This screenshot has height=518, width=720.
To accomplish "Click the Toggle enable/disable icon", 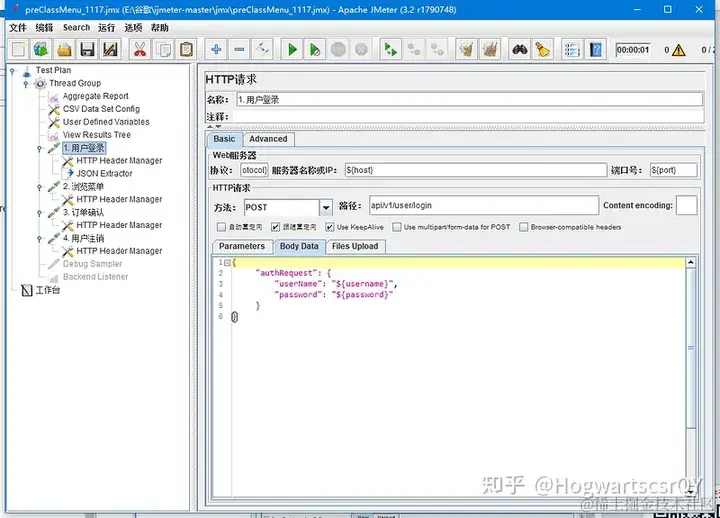I will coord(263,49).
